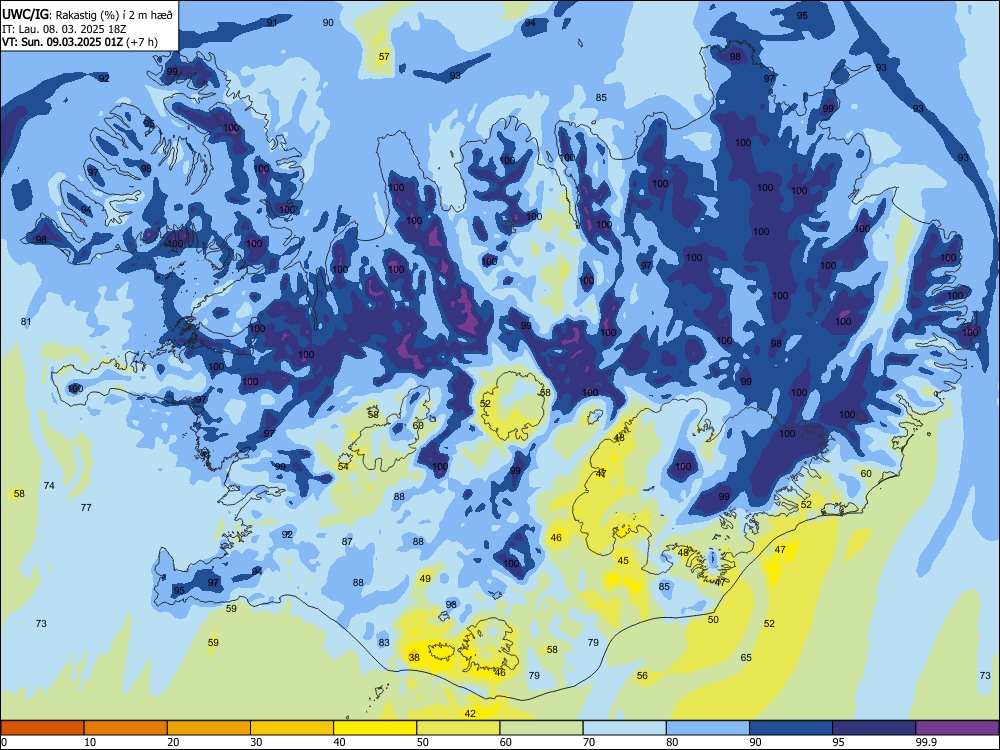
Task: Click the '38' humidity value on the map
Action: (x=414, y=657)
